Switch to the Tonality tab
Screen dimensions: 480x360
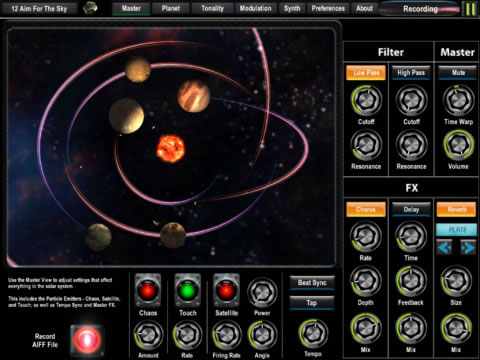[x=212, y=8]
